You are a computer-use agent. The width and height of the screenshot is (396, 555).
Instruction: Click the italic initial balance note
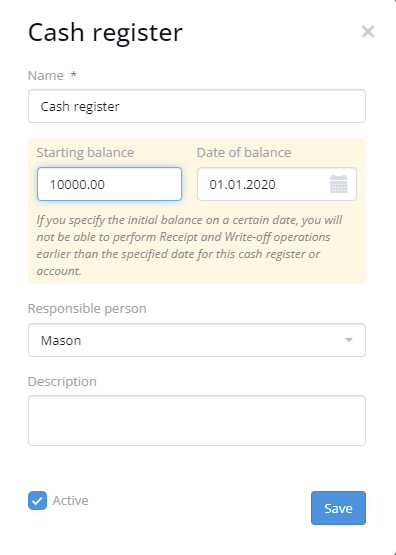(x=189, y=245)
